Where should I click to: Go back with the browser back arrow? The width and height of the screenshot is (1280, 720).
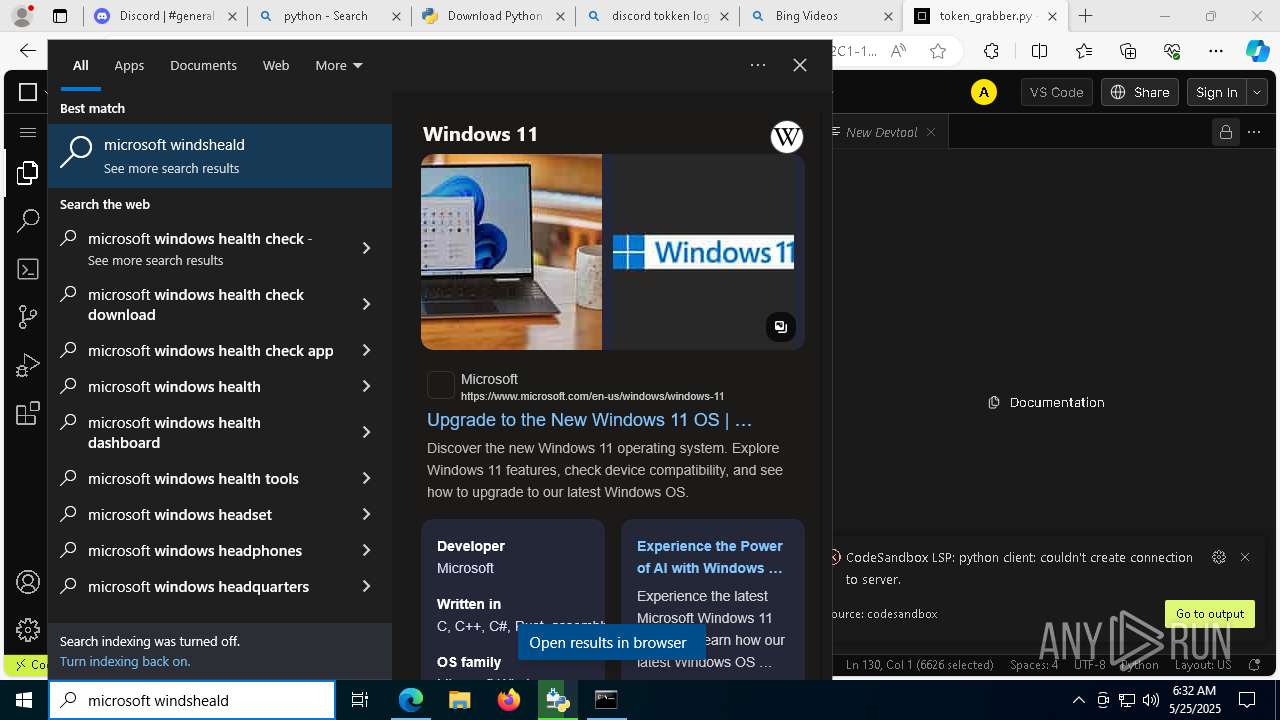28,51
